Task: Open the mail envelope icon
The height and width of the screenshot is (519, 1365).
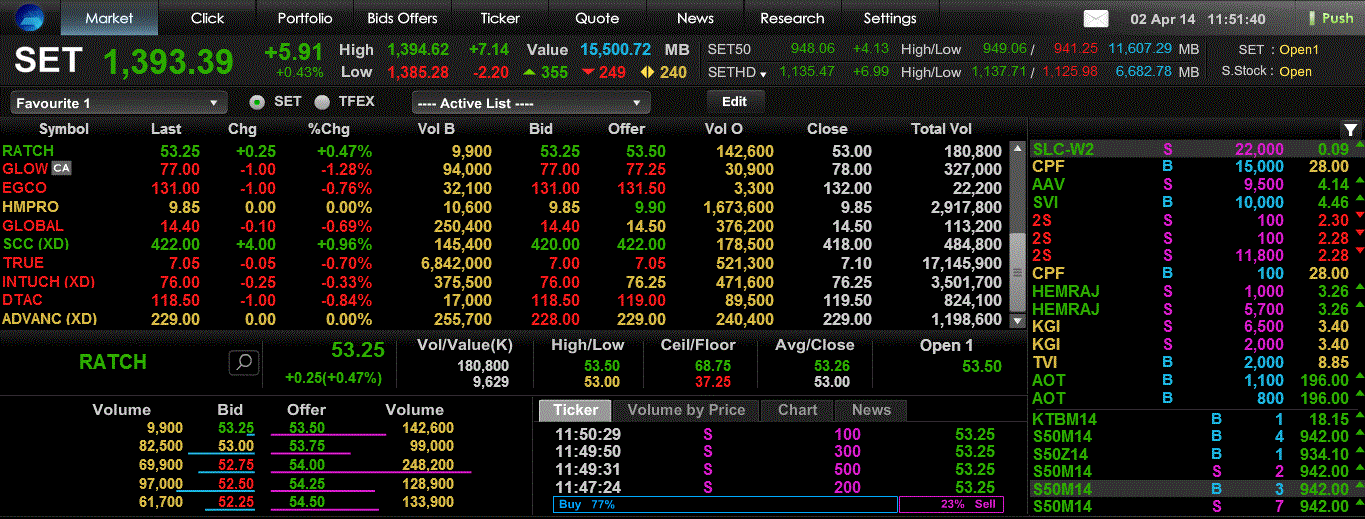Action: (1096, 19)
